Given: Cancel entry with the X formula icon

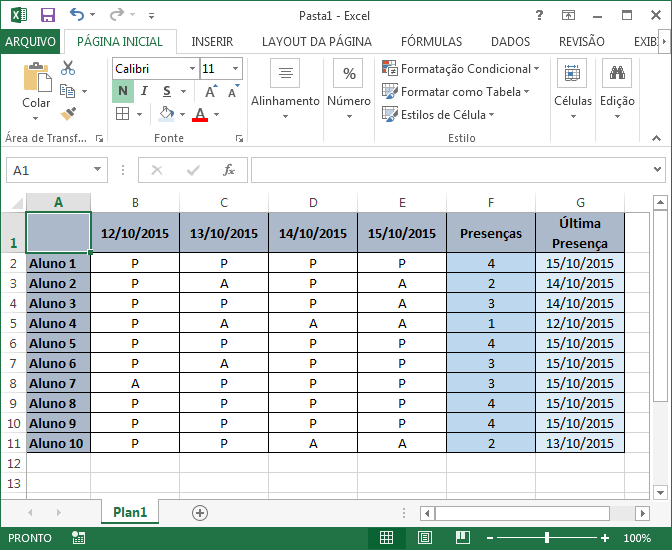Looking at the screenshot, I should pos(157,170).
